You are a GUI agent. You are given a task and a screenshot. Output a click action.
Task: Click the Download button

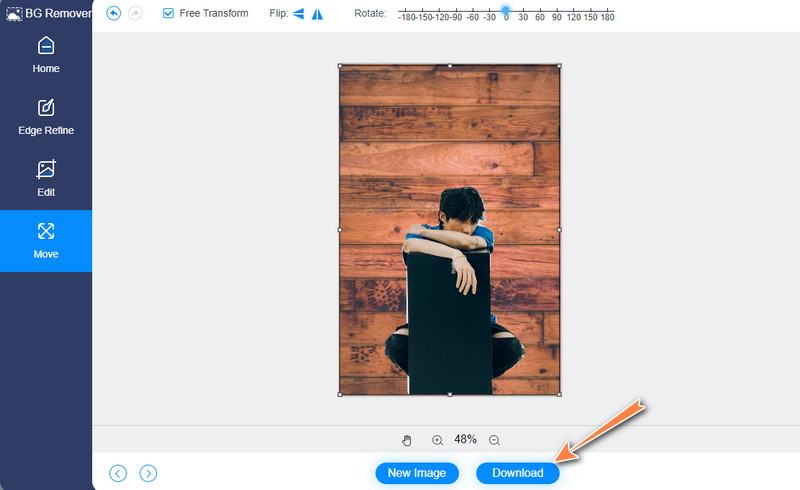(518, 473)
